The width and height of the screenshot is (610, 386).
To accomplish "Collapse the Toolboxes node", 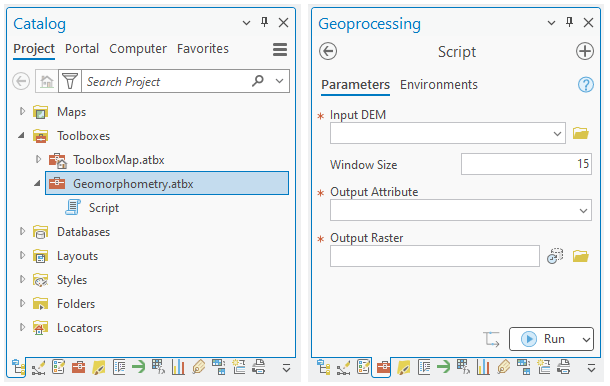I will (x=21, y=136).
